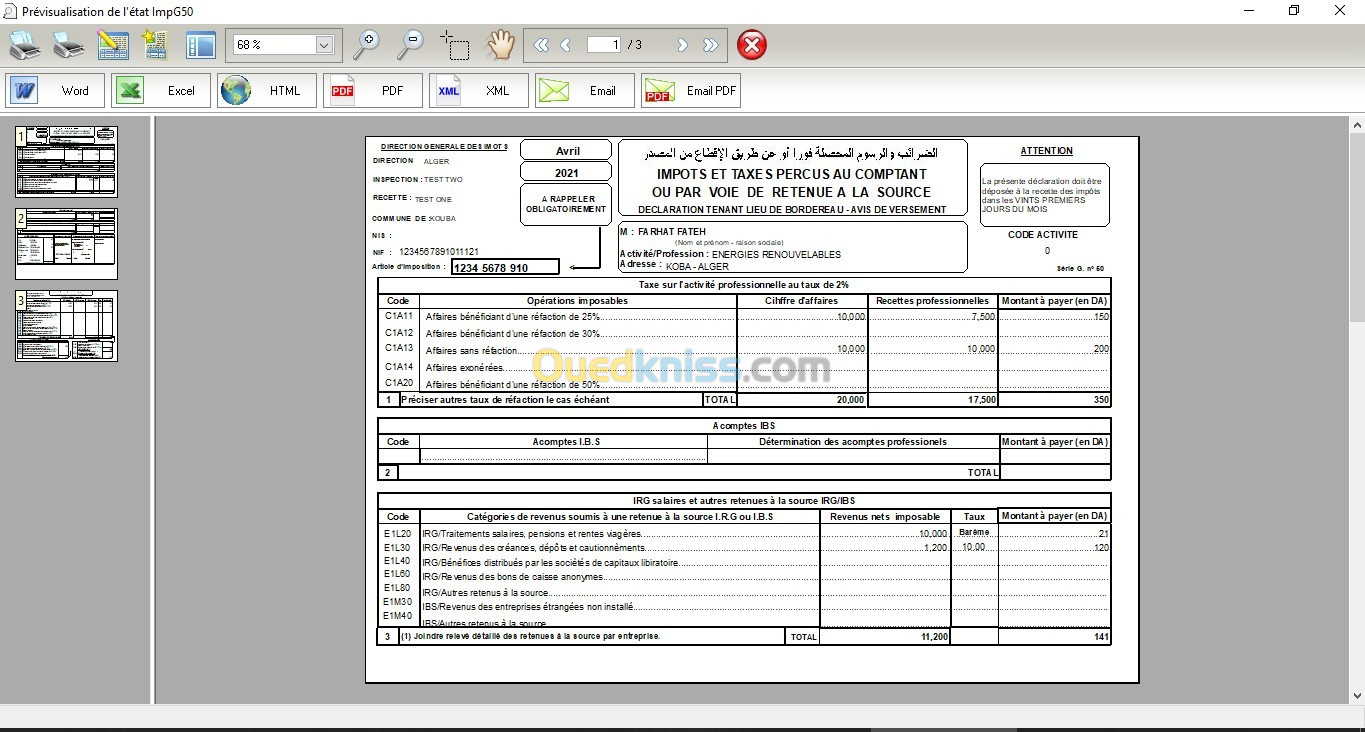This screenshot has width=1365, height=732.
Task: Click total chiffre d'affaires '20,000'
Action: [850, 400]
